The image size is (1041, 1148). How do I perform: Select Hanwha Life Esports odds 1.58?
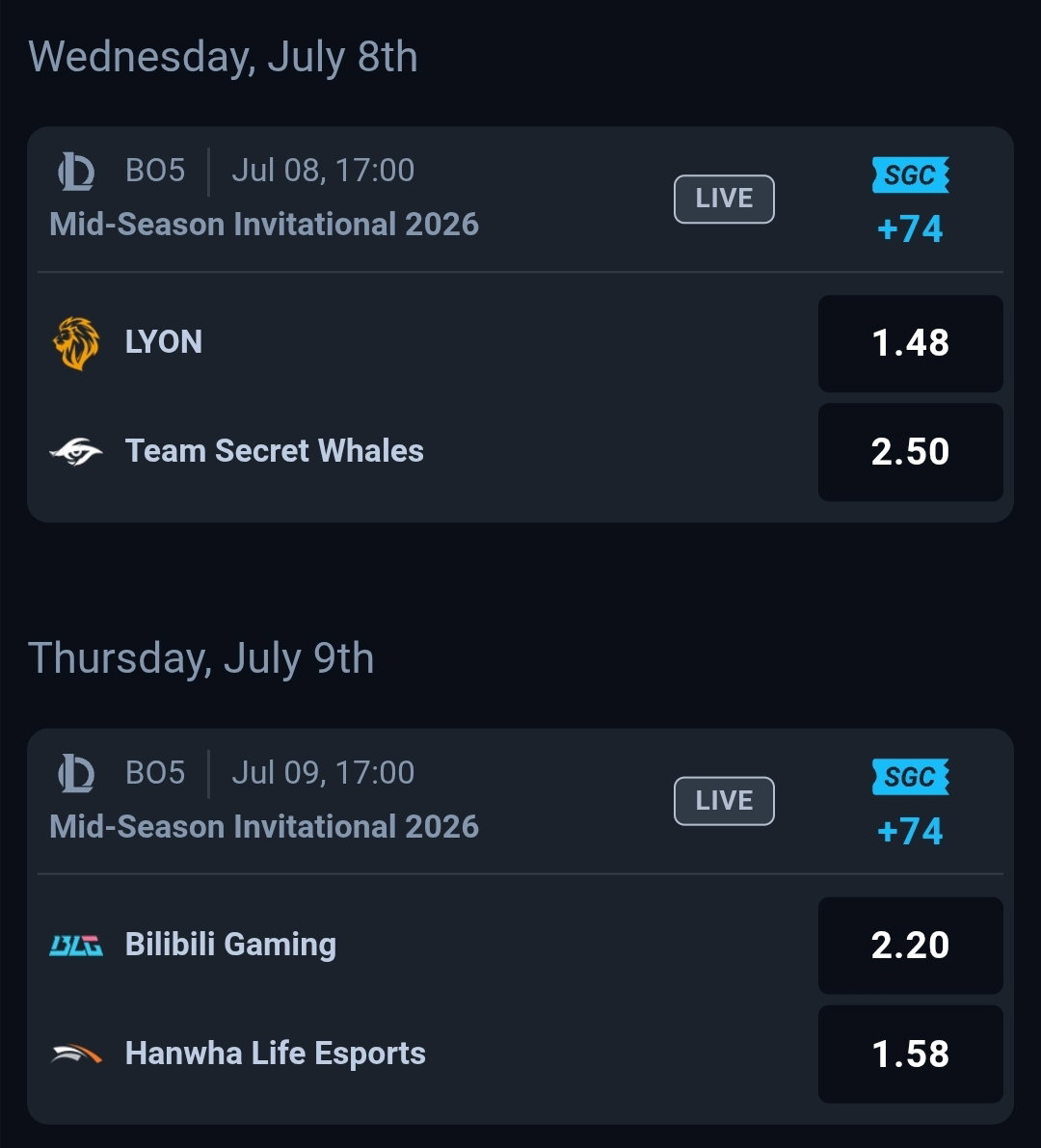point(910,1055)
